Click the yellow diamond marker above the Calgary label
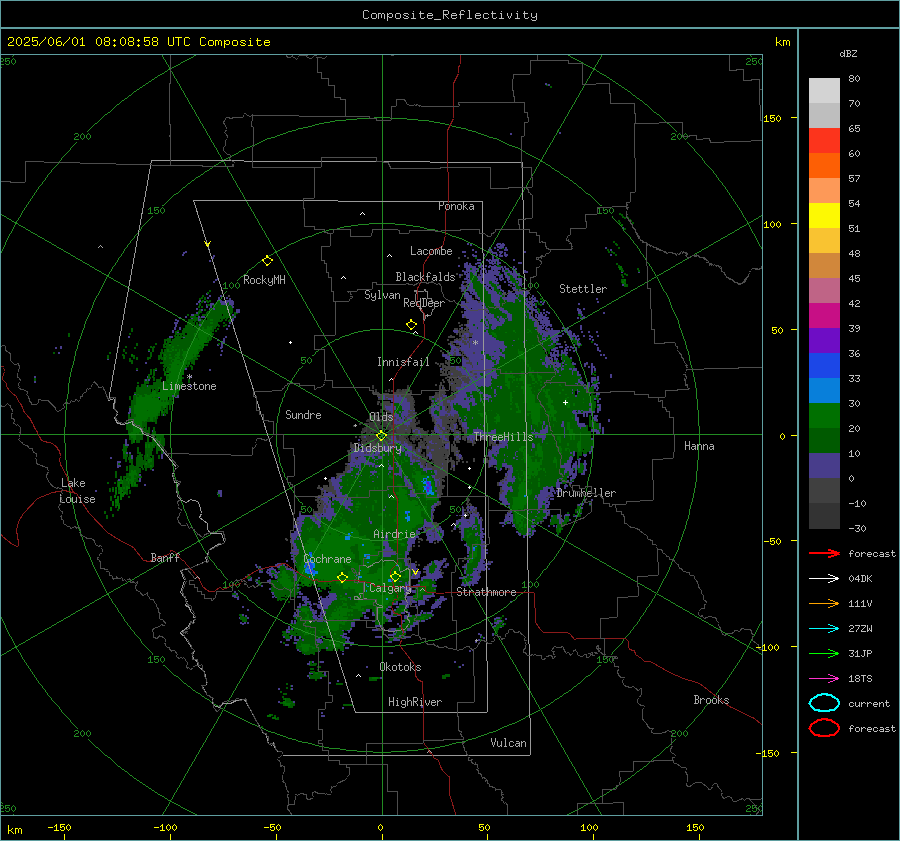The height and width of the screenshot is (841, 900). (395, 576)
